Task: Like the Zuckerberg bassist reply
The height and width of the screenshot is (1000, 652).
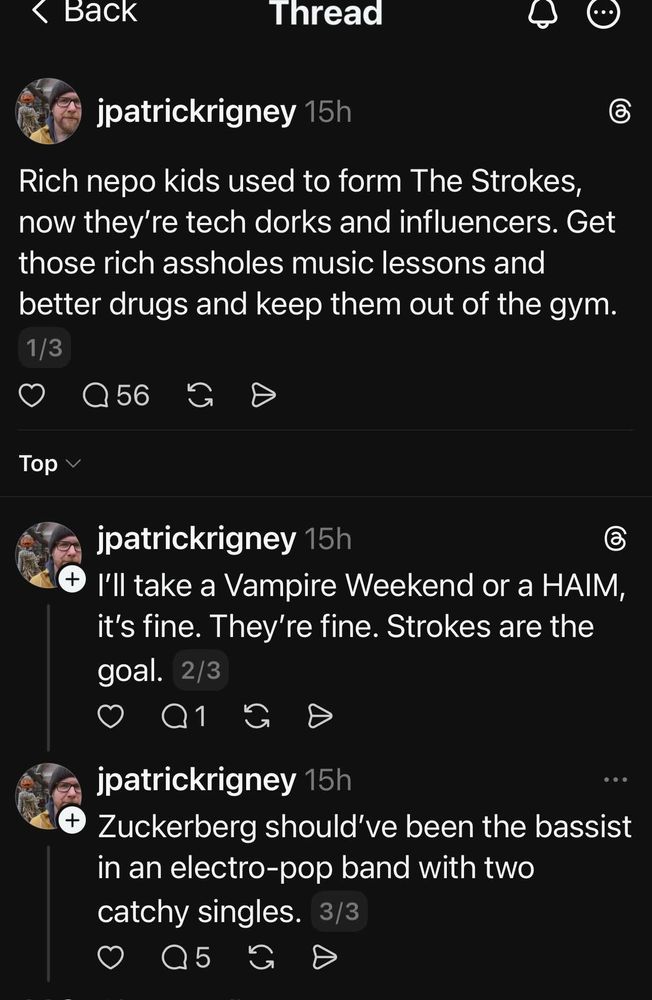Action: [111, 957]
